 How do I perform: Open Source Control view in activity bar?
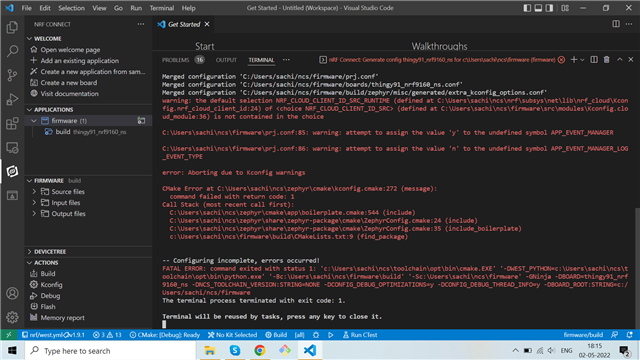coord(12,75)
